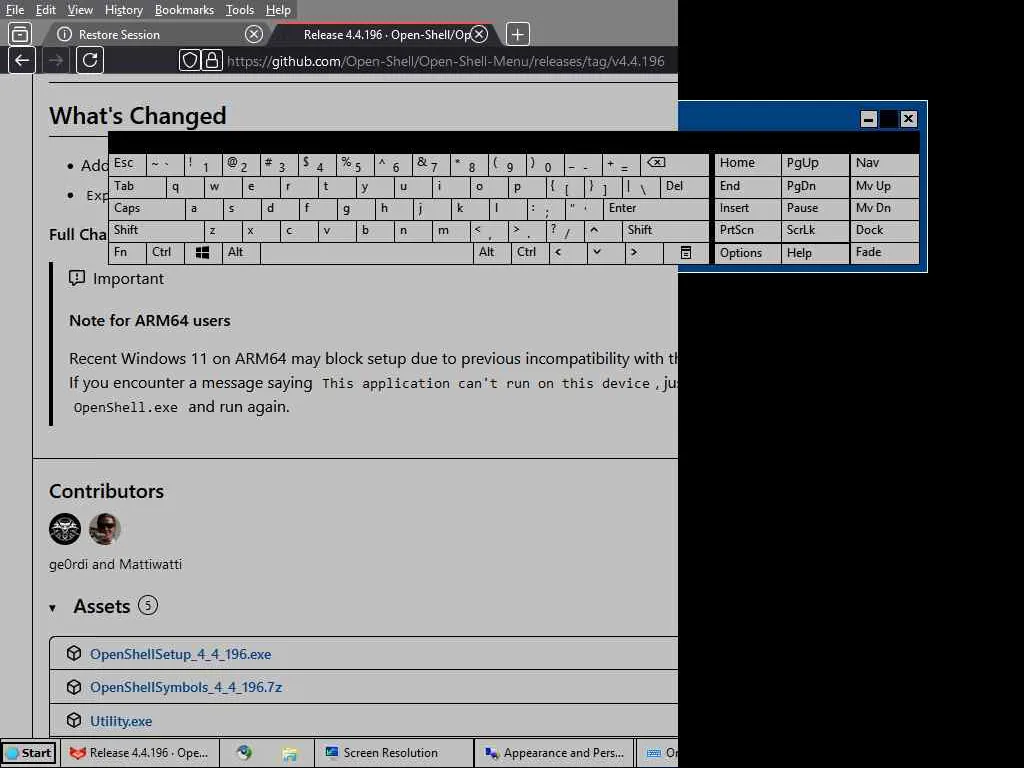The width and height of the screenshot is (1024, 768).
Task: Open a new tab with plus button
Action: point(517,34)
